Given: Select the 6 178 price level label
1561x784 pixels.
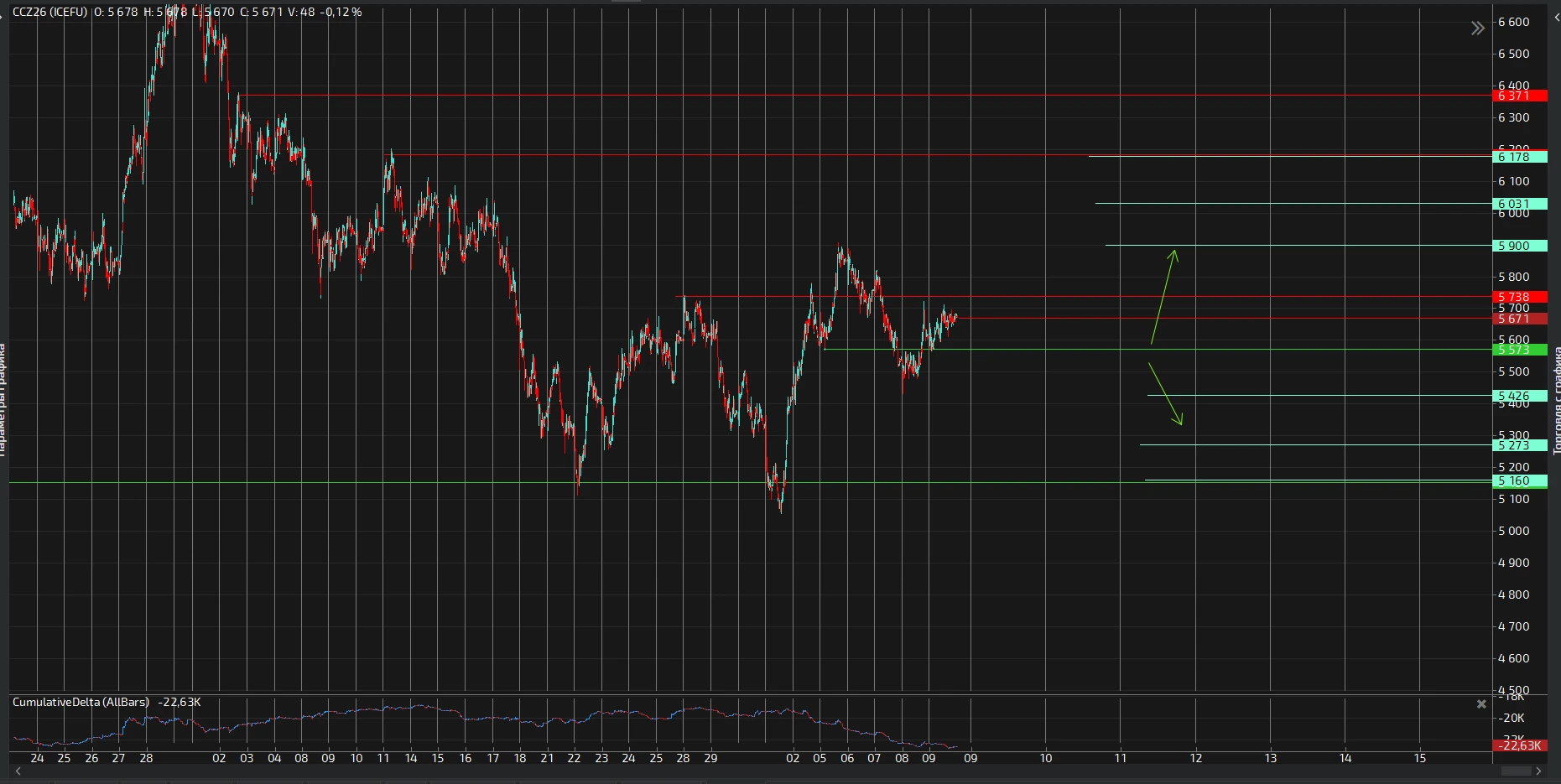Looking at the screenshot, I should point(1522,157).
